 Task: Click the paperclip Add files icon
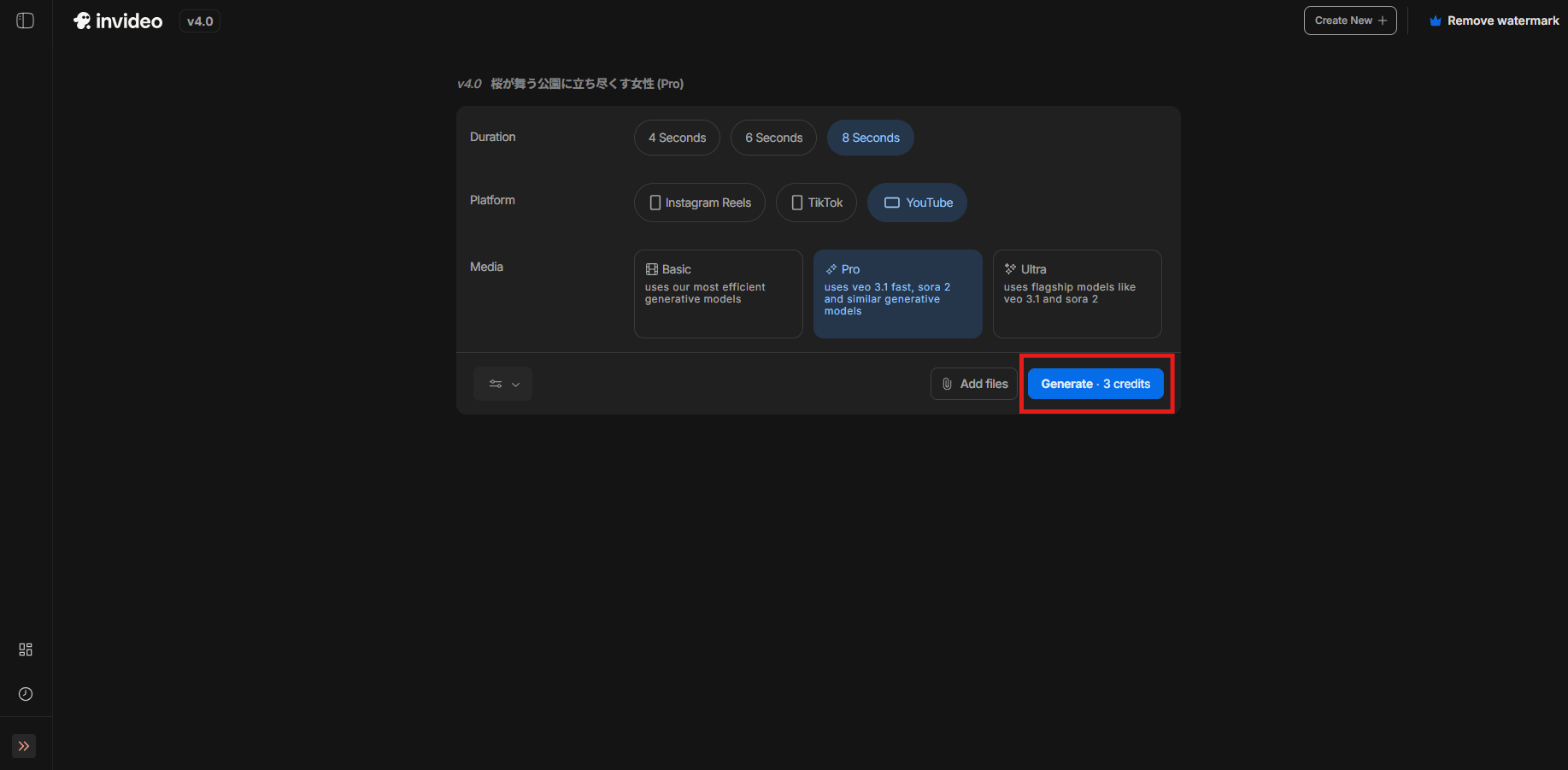[947, 384]
